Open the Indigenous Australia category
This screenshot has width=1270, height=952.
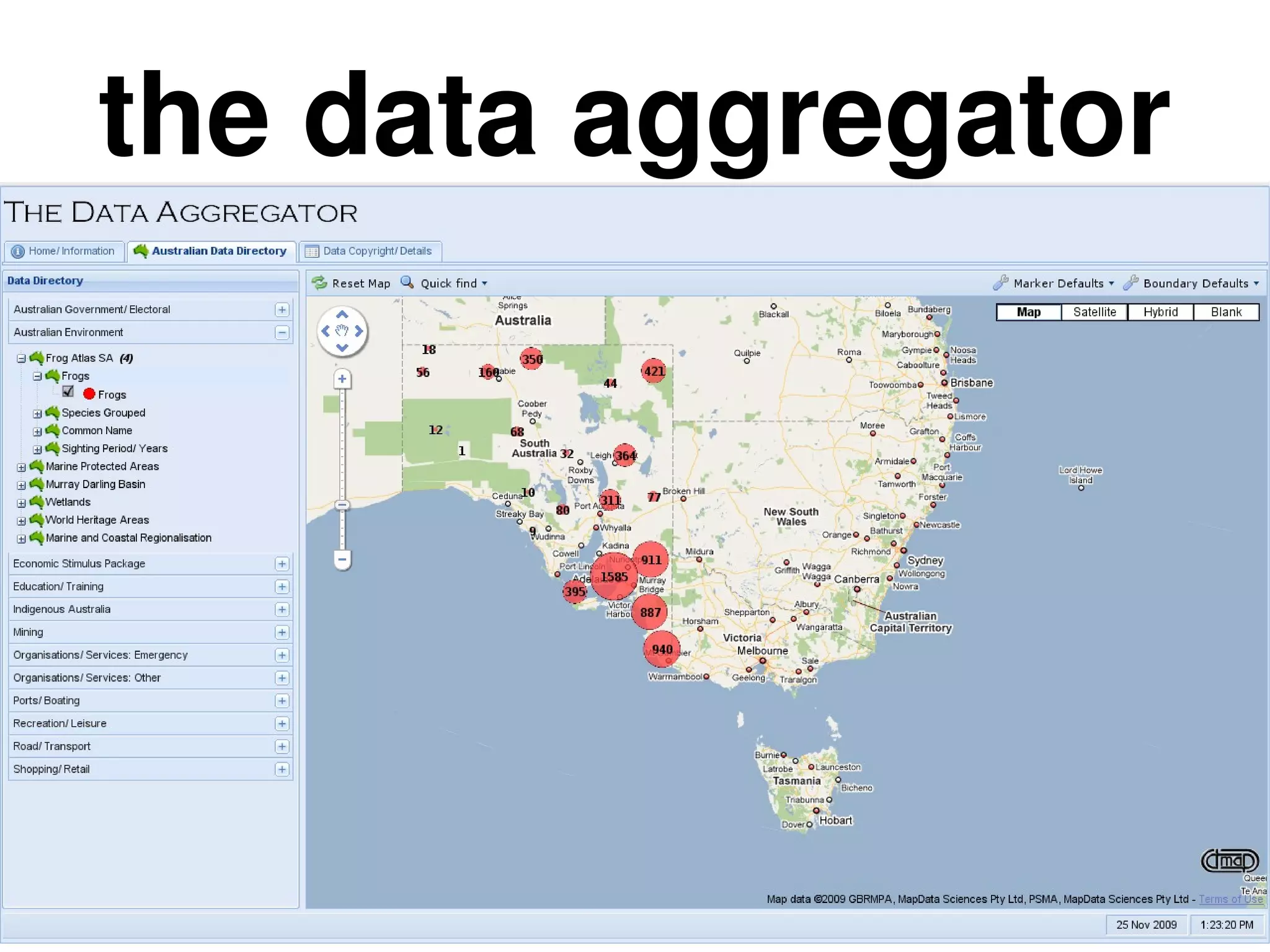(x=151, y=610)
